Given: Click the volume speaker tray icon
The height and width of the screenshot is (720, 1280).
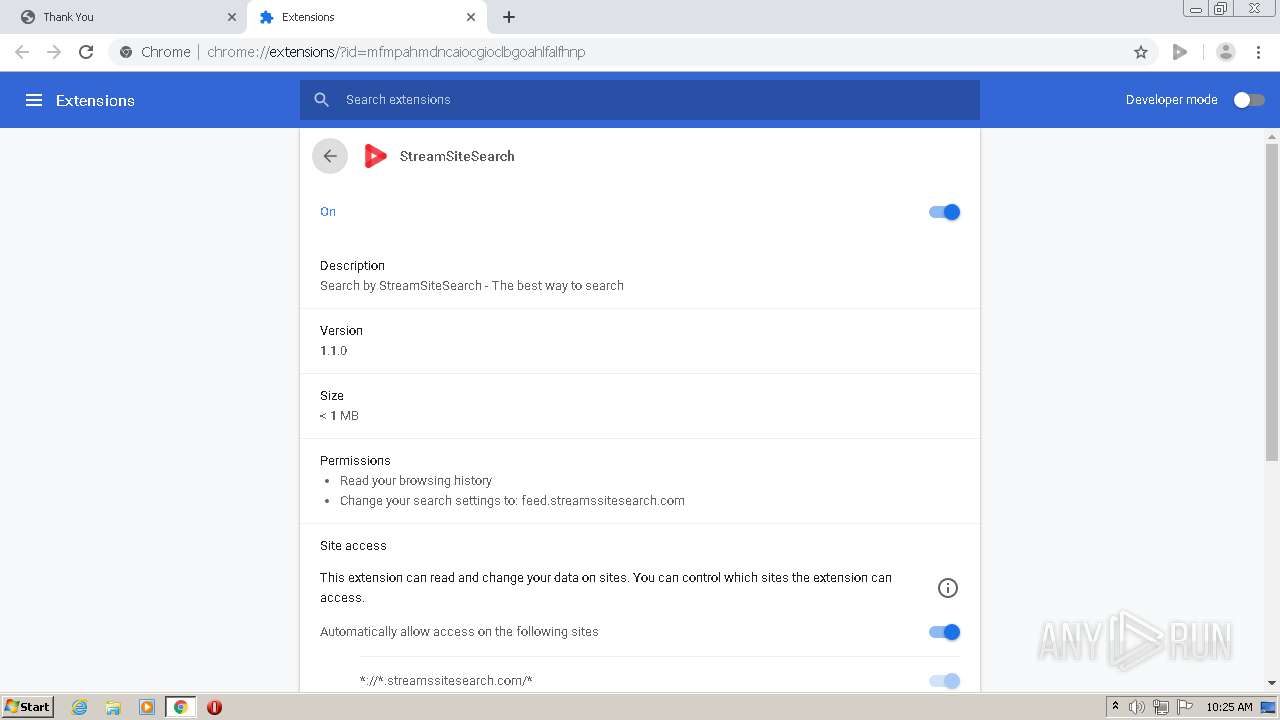Looking at the screenshot, I should click(1137, 707).
